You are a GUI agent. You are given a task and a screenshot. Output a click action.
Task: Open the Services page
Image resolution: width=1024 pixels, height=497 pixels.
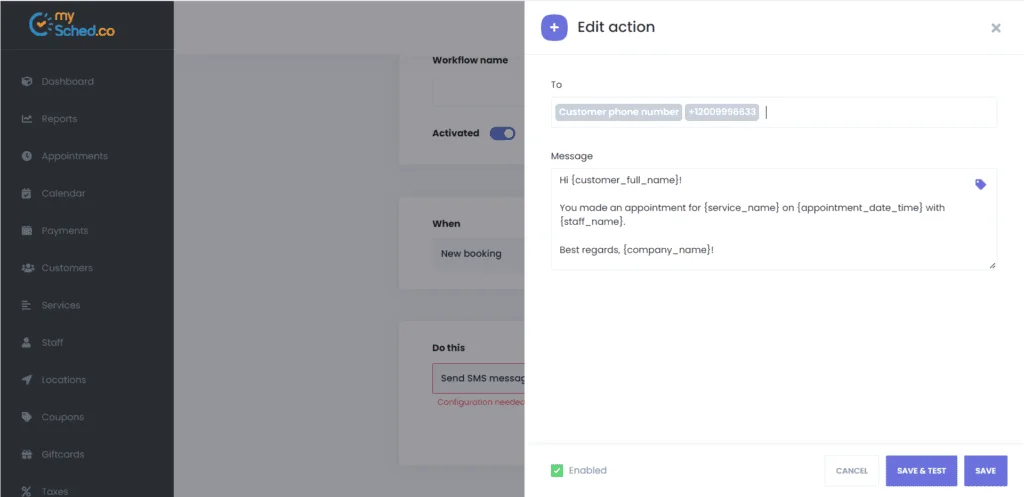[61, 305]
